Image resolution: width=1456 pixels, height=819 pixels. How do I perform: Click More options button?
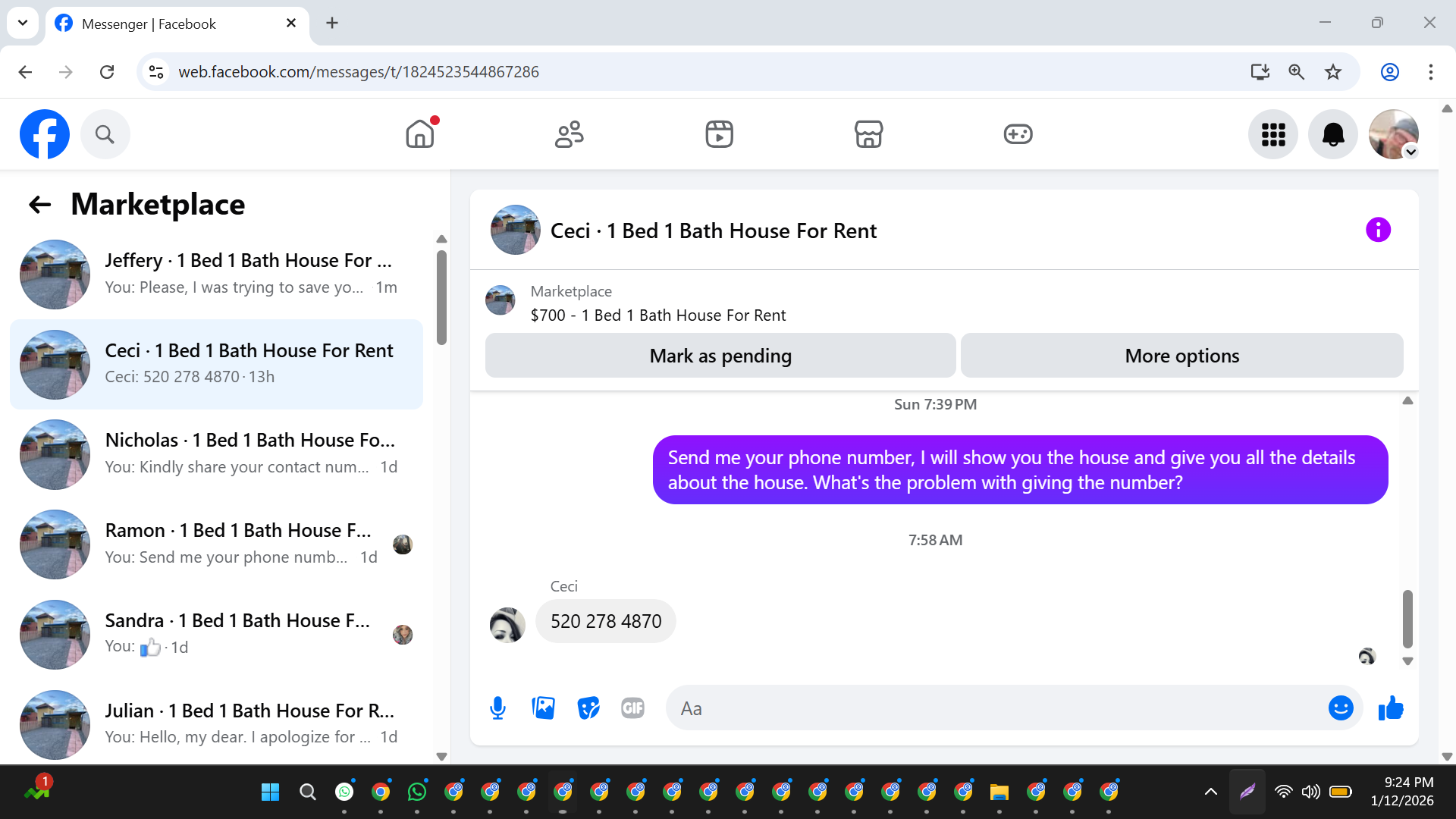coord(1181,356)
